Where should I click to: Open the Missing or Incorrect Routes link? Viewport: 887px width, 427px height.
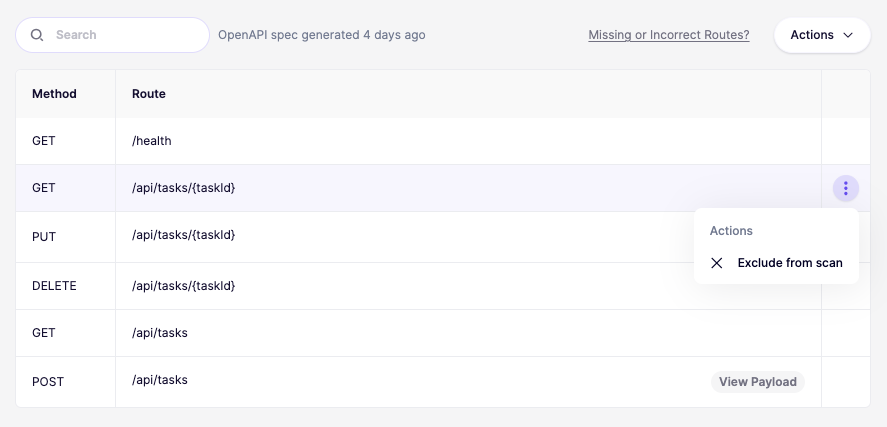click(668, 35)
